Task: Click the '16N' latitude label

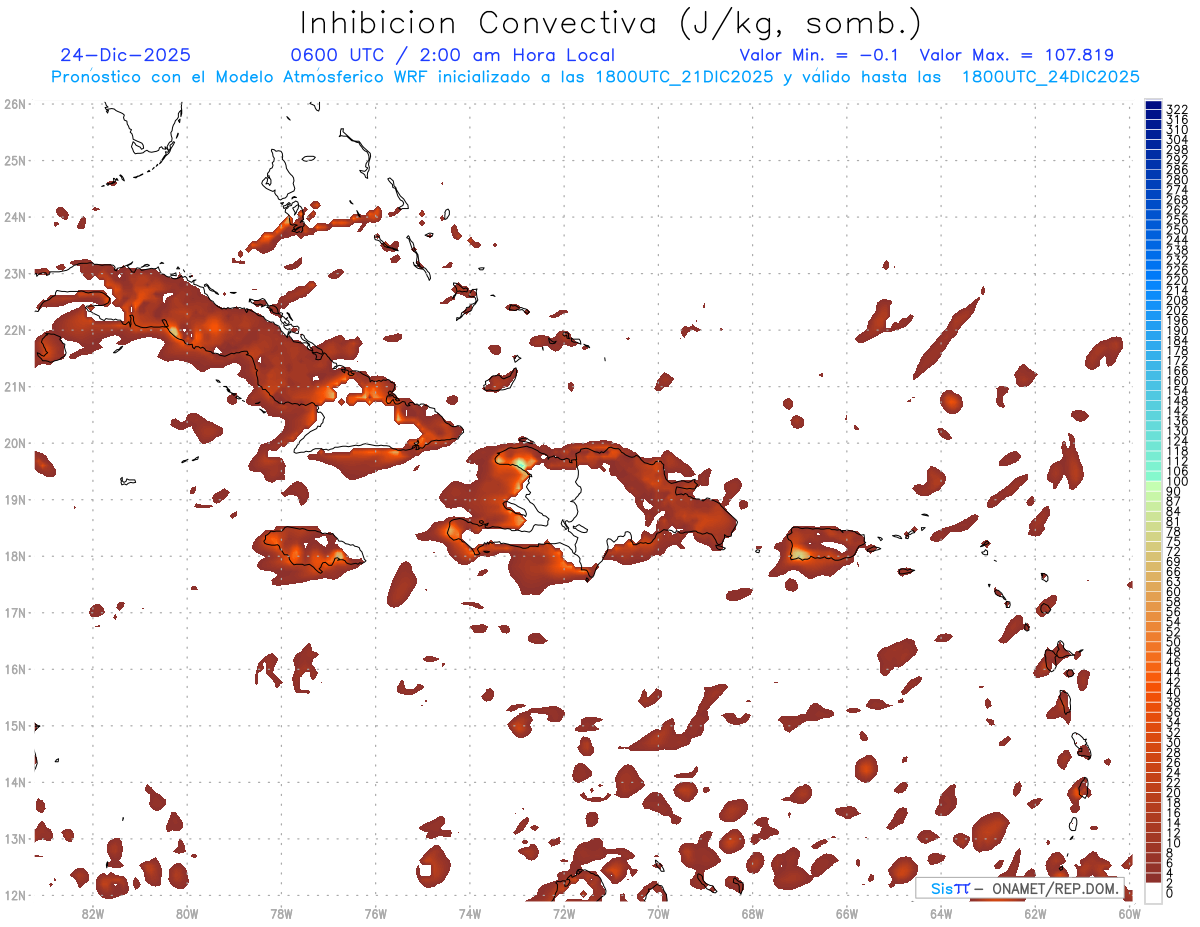Action: tap(15, 669)
